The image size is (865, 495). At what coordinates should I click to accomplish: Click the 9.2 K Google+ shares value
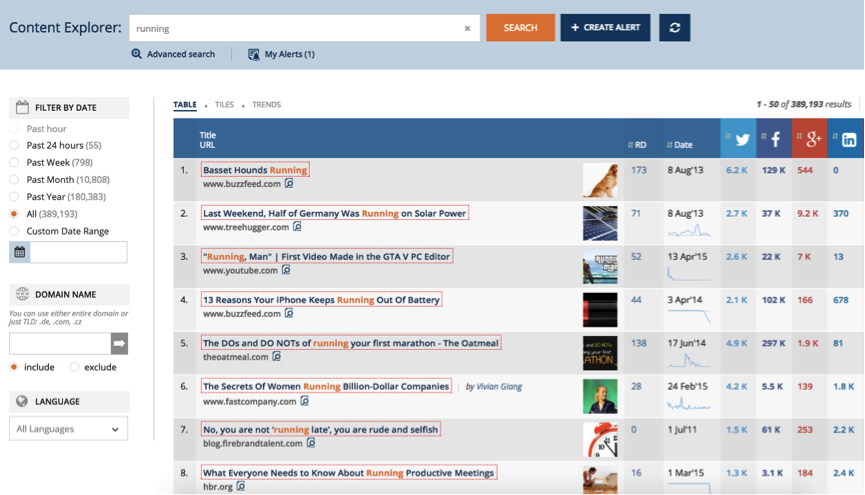pyautogui.click(x=808, y=213)
